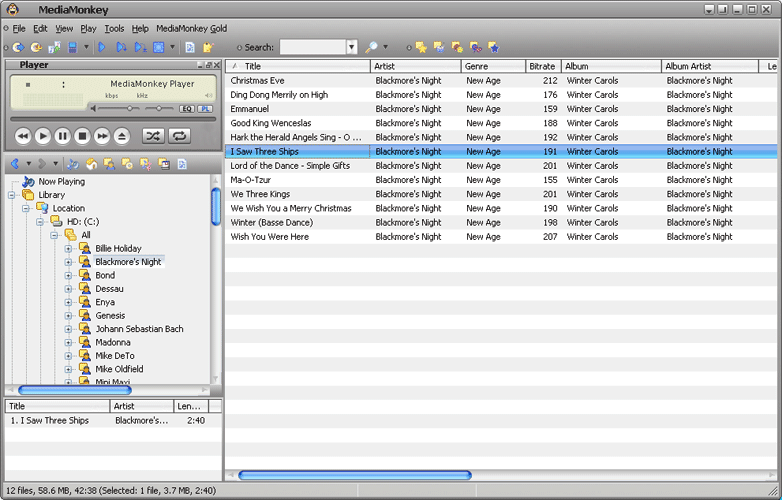Sort tracks by the Album Artist column header
782x500 pixels.
(x=710, y=66)
